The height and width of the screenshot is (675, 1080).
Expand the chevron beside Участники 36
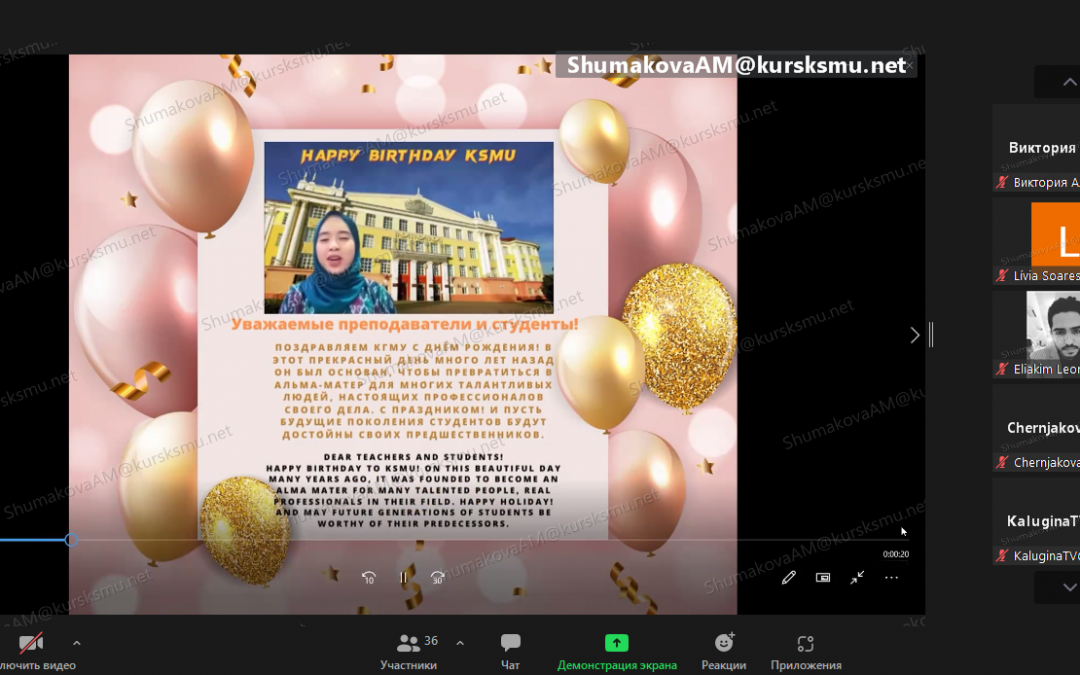point(459,644)
